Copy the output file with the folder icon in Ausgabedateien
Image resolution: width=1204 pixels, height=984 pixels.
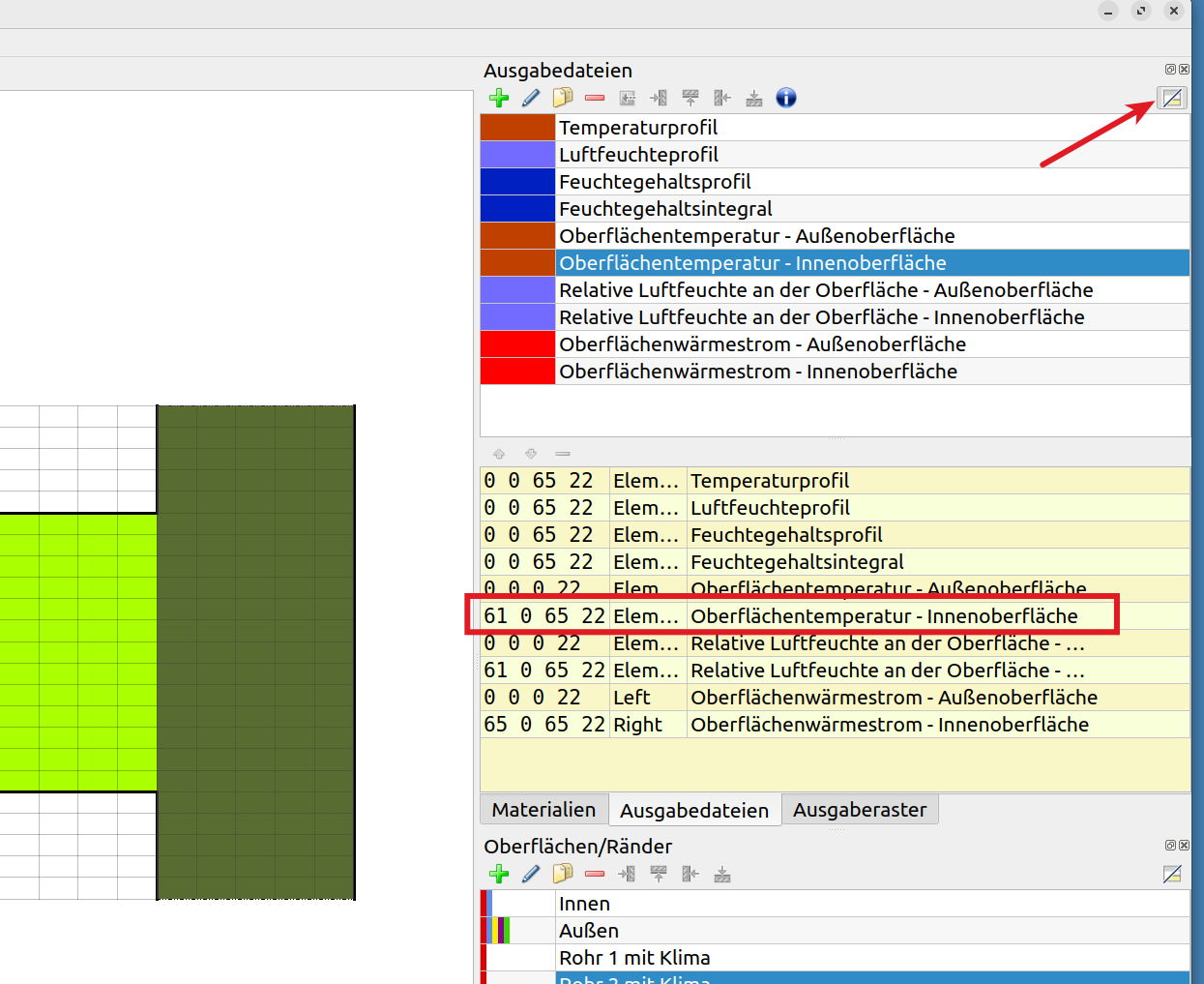[563, 98]
